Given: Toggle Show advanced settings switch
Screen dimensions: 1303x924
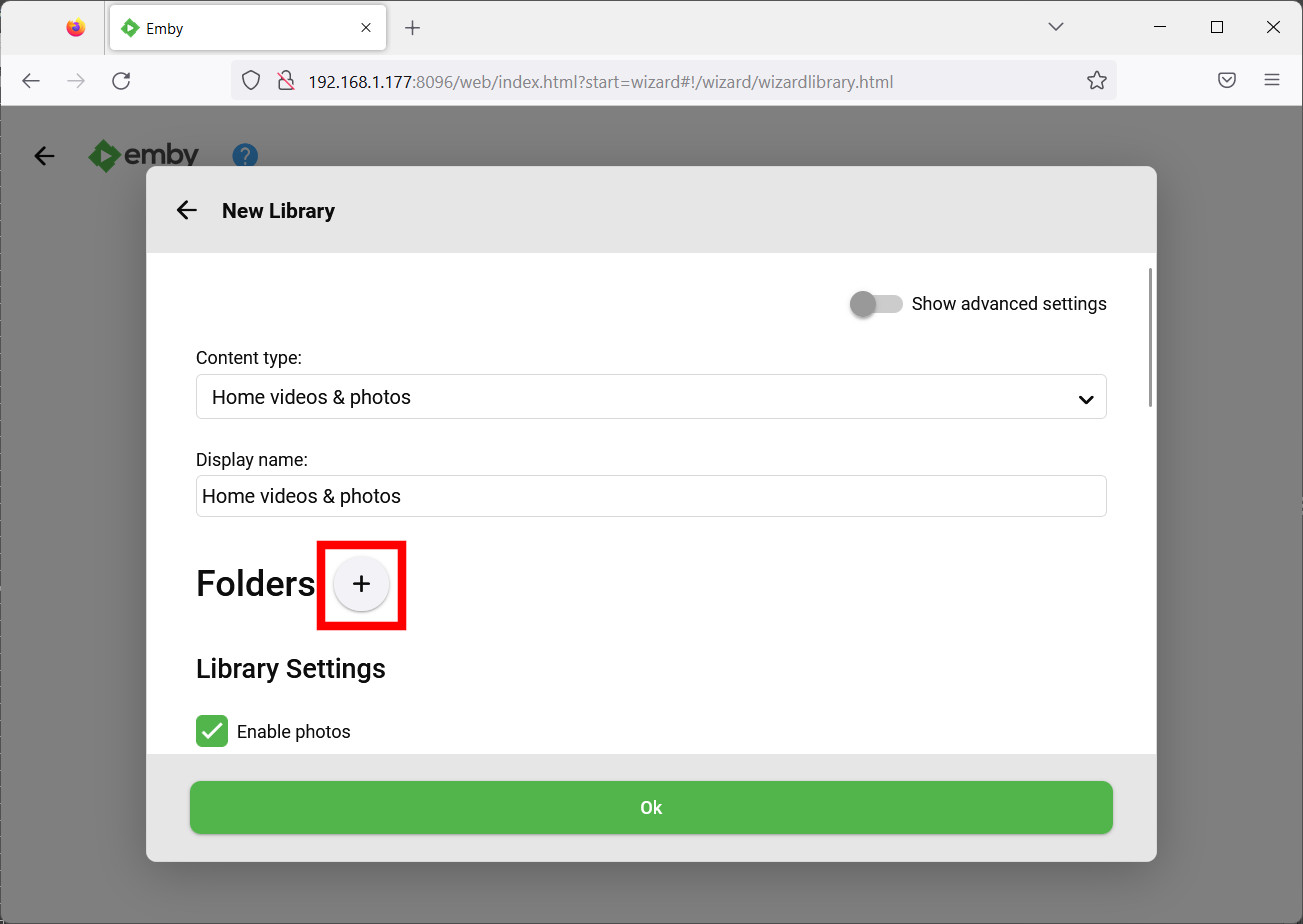Looking at the screenshot, I should (876, 304).
